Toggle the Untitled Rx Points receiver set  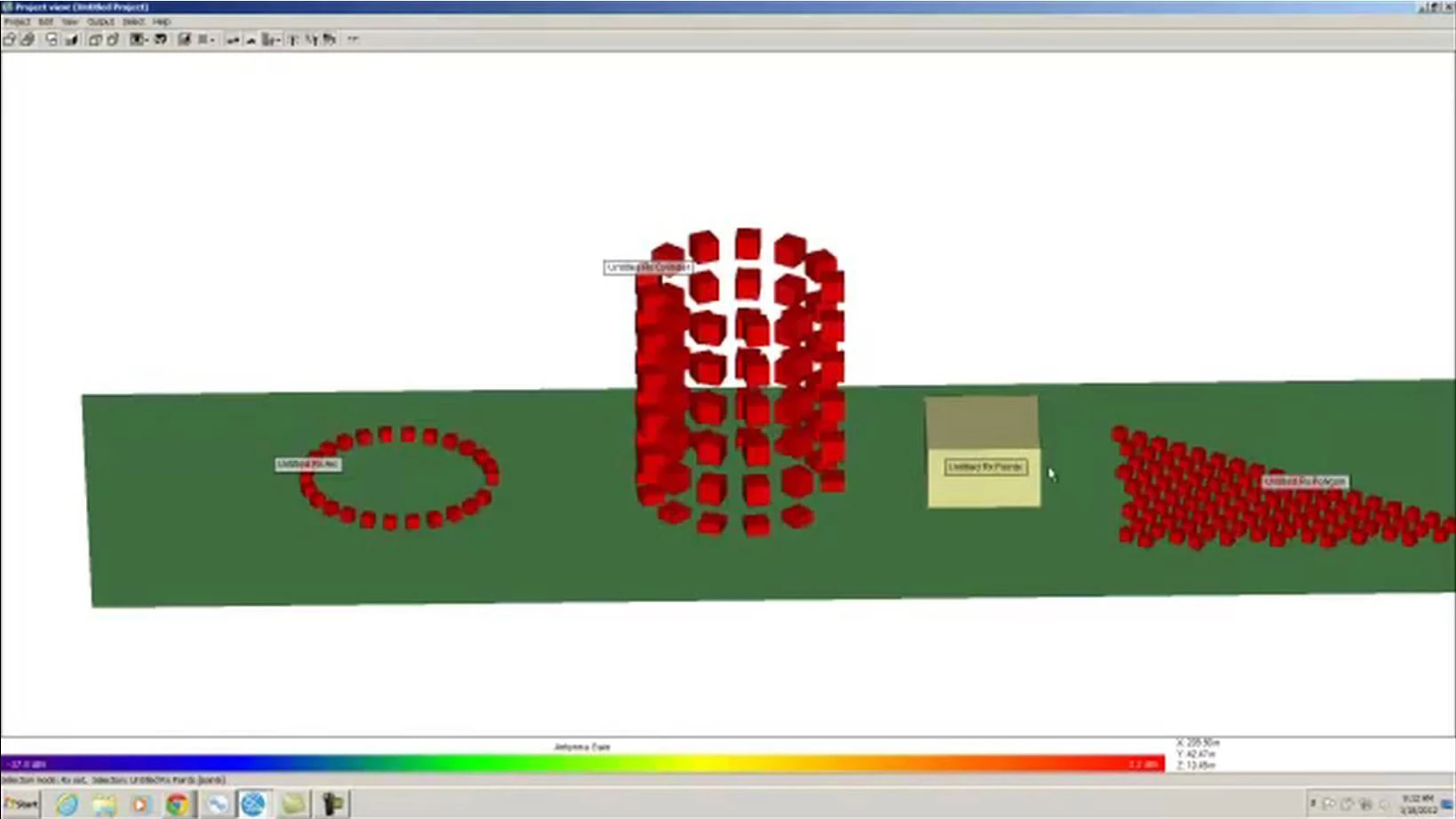985,466
